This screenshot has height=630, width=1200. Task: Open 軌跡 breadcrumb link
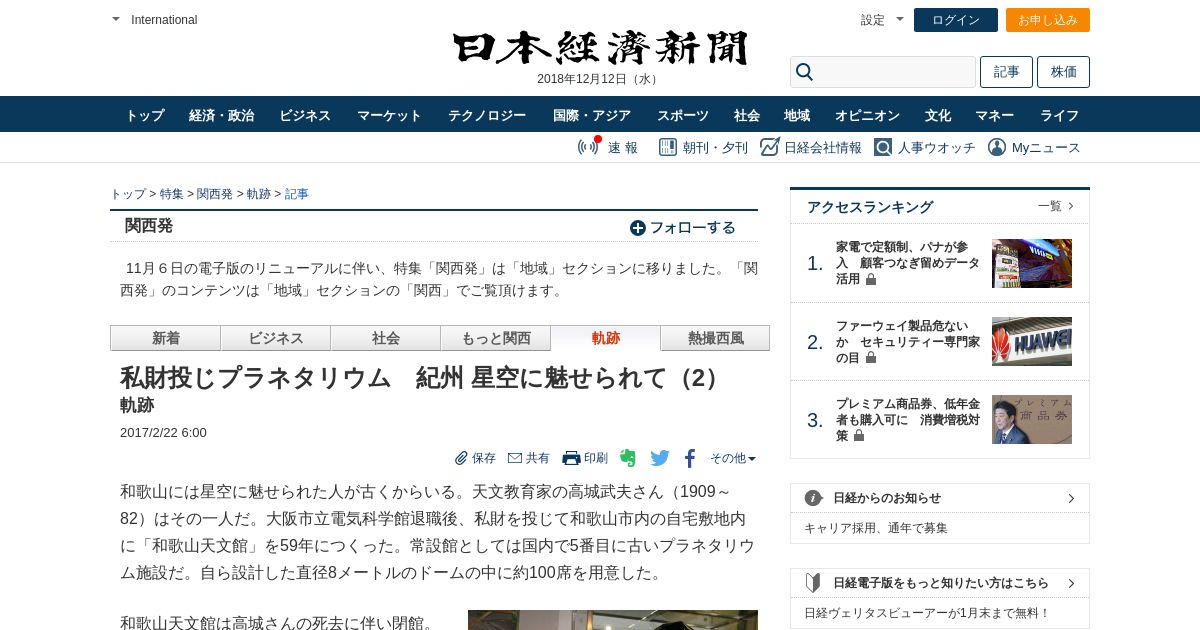259,194
